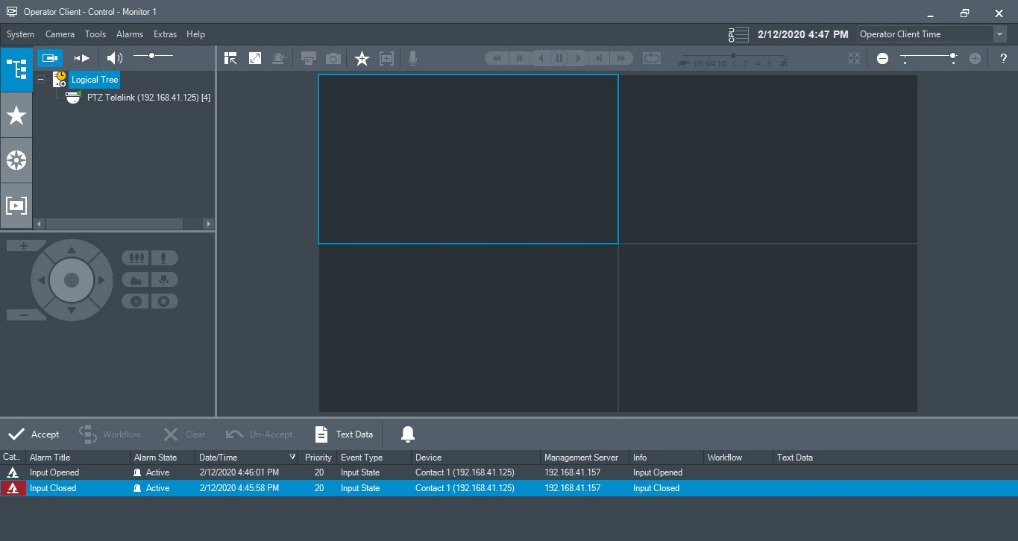Image resolution: width=1018 pixels, height=541 pixels.
Task: Open the Extras menu
Action: 165,34
